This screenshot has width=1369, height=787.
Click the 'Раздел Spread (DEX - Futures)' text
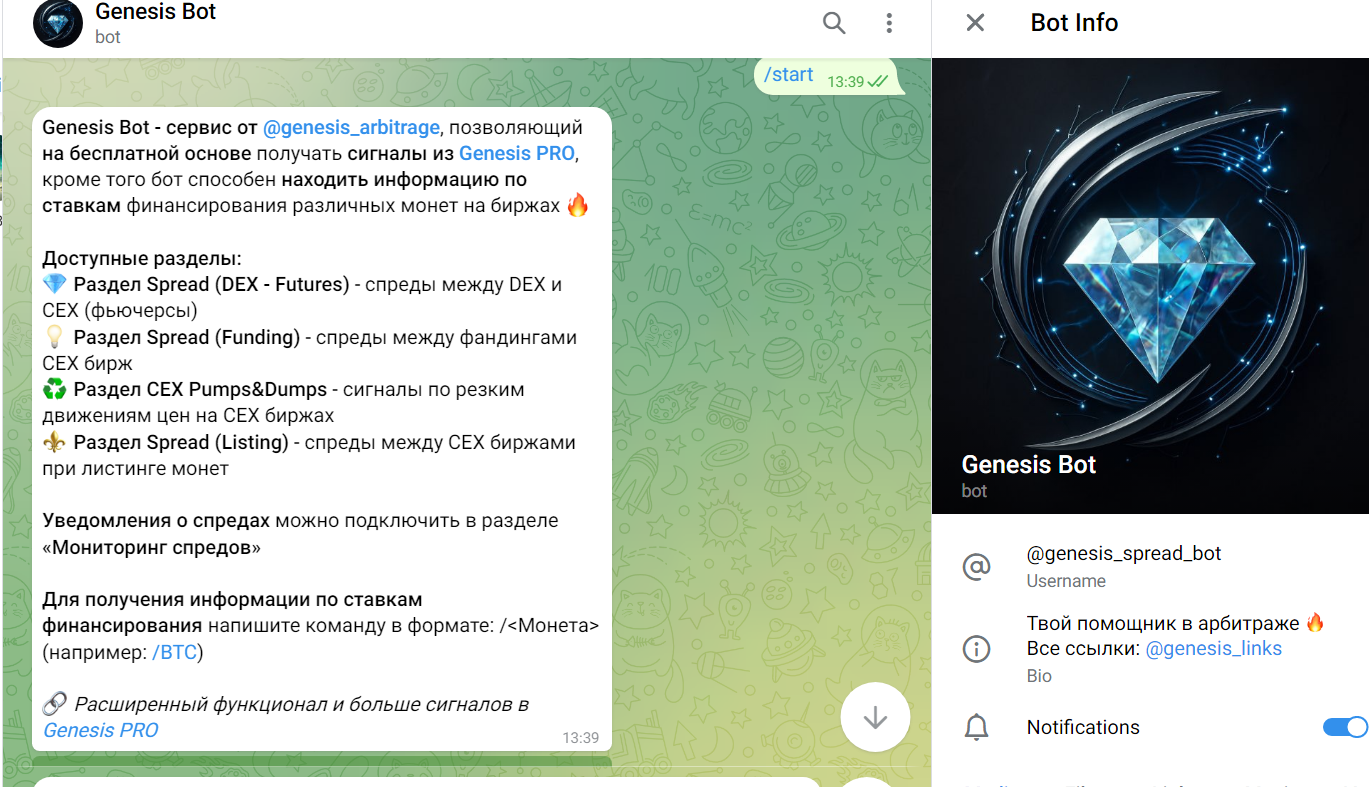coord(212,285)
